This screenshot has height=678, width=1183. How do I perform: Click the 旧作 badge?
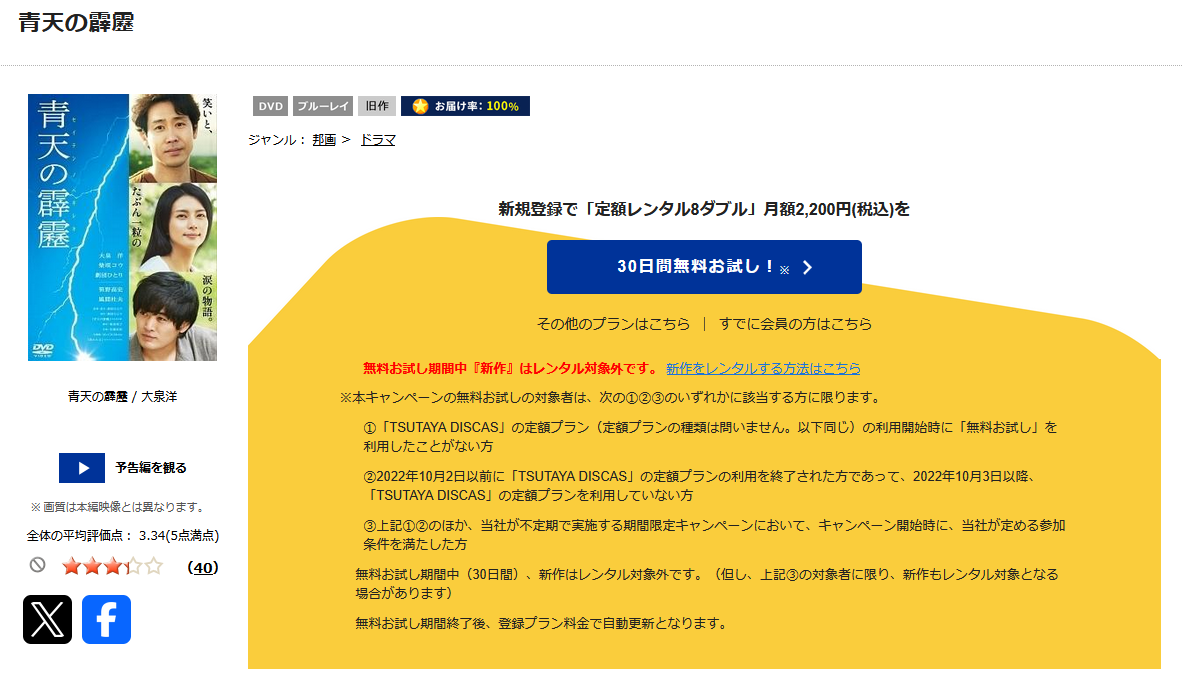[x=376, y=106]
